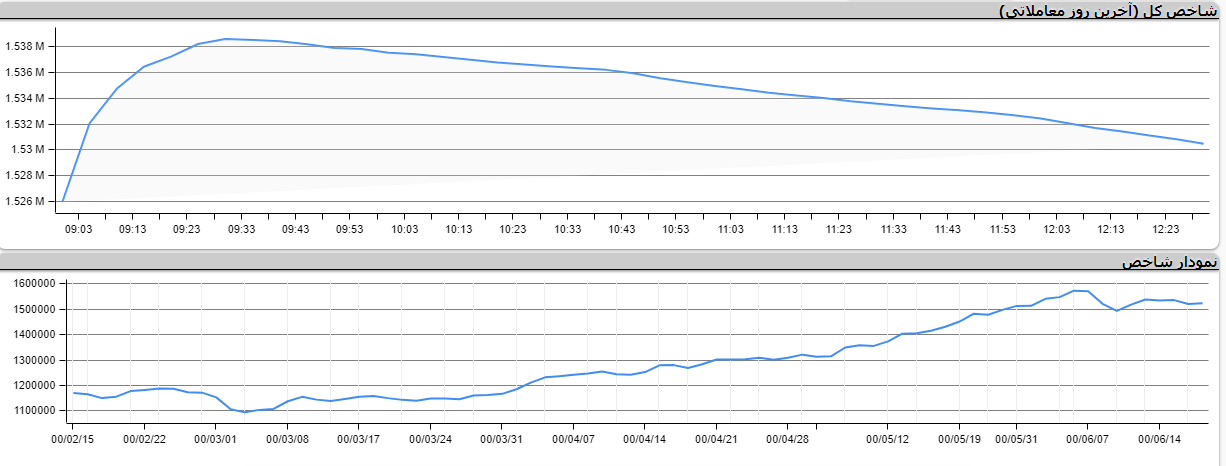Click the 10:43 time axis label
The image size is (1226, 466).
point(622,229)
